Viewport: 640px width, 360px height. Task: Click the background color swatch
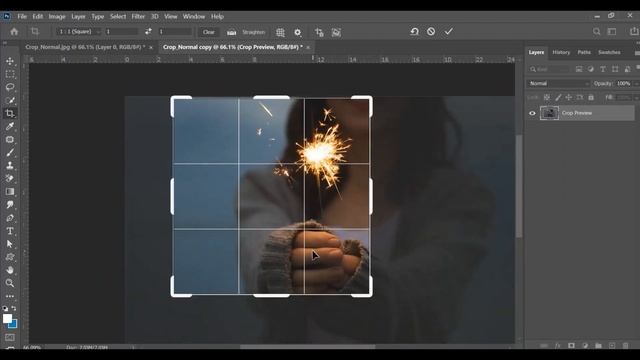13,324
